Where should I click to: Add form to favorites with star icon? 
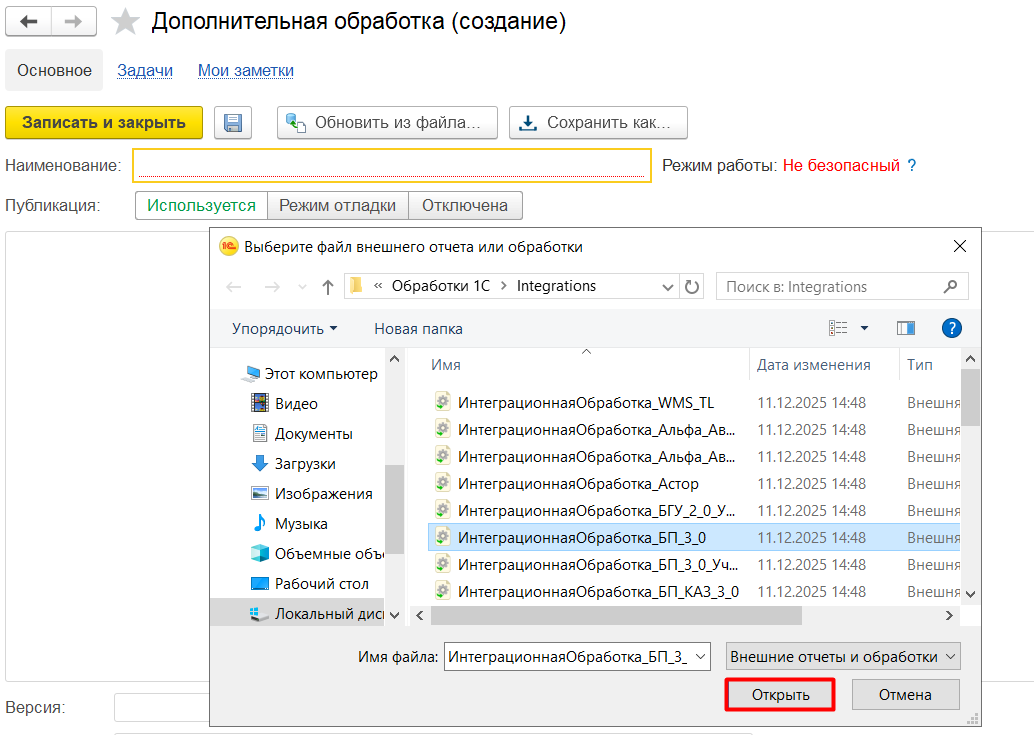(125, 22)
